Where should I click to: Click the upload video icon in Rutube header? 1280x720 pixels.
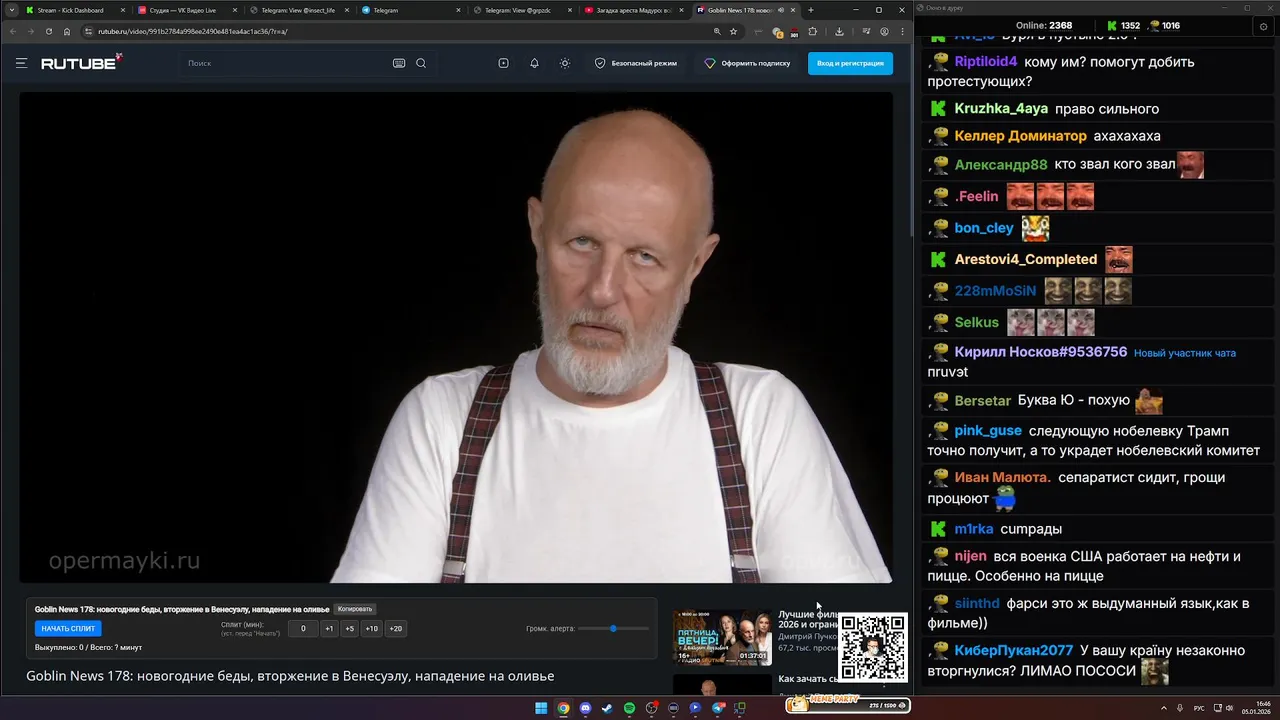tap(503, 63)
